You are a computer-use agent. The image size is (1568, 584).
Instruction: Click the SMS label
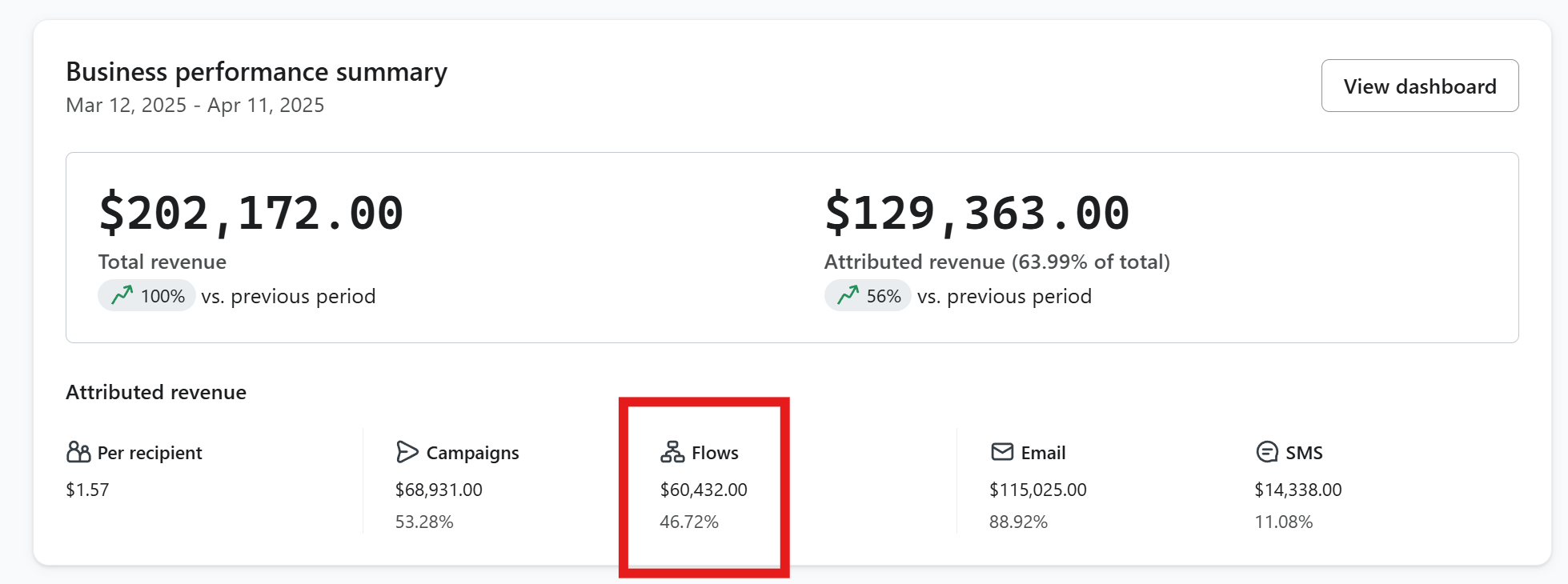[x=1304, y=453]
